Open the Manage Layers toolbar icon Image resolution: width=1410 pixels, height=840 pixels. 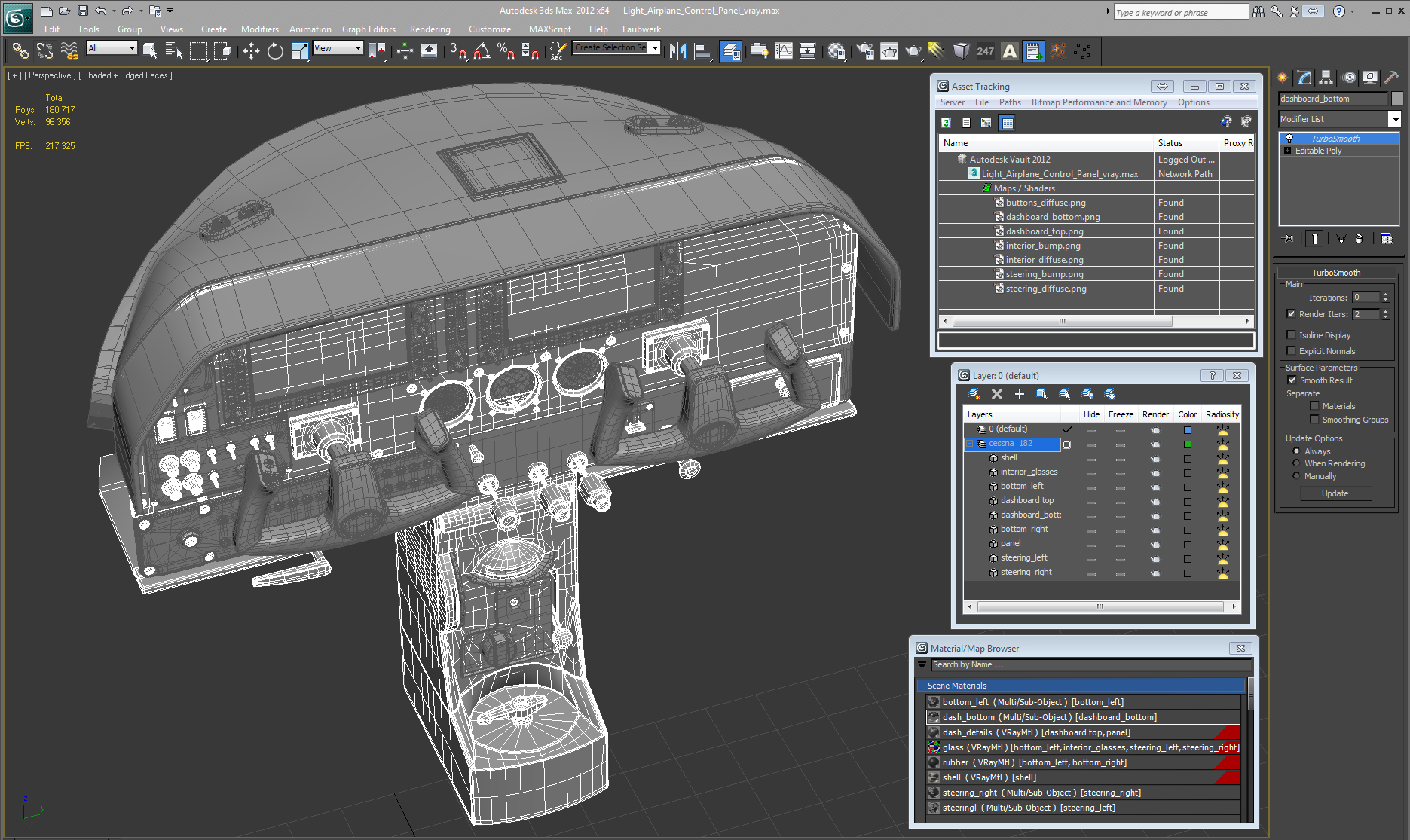tap(731, 51)
